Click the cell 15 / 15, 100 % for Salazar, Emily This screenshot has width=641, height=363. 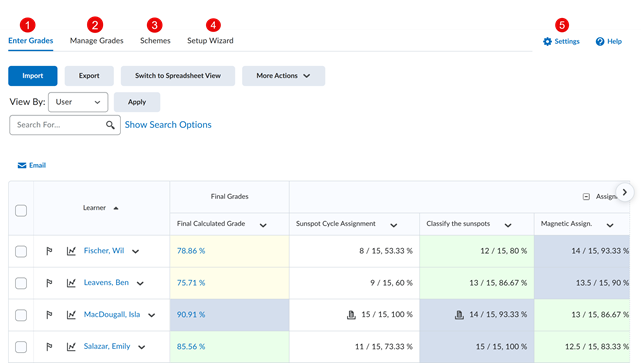tap(477, 347)
